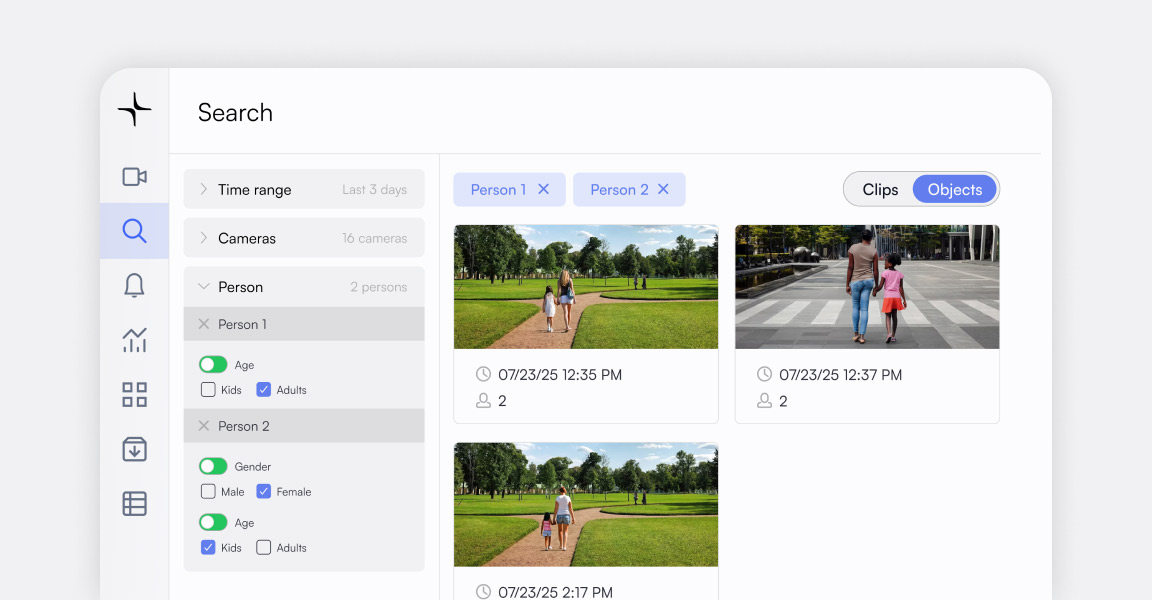Expand the Time range filter
The width and height of the screenshot is (1152, 600).
click(x=304, y=189)
